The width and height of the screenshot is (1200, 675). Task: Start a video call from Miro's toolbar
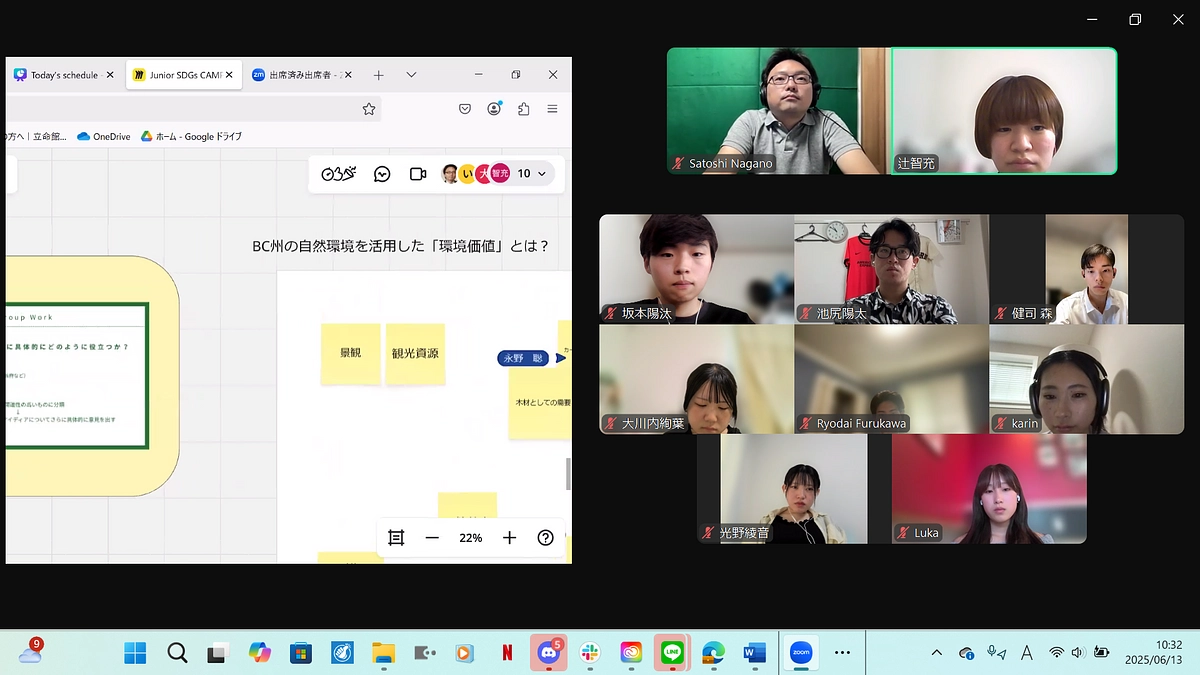[x=417, y=173]
